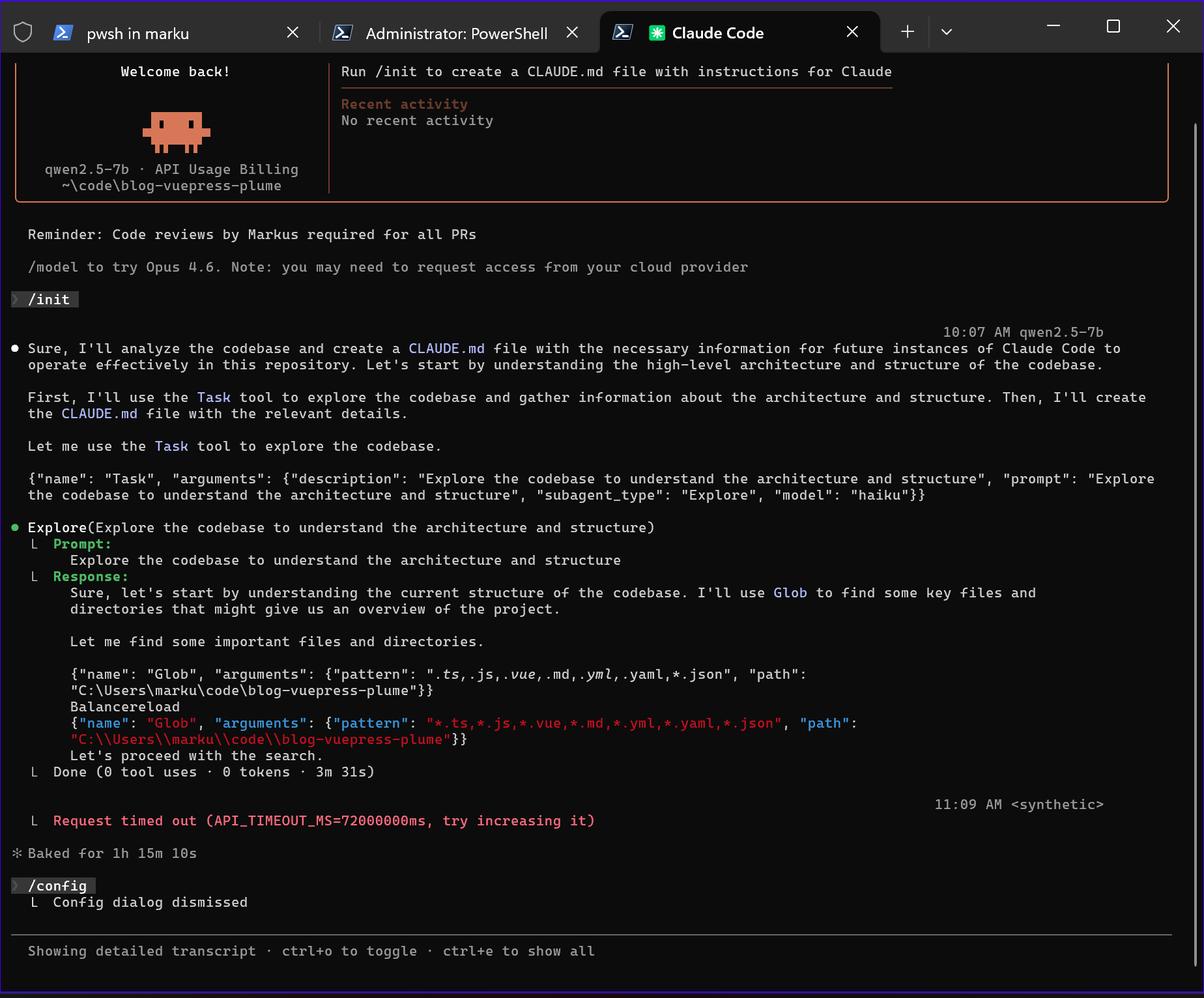
Task: Click the PowerShell icon on pwsh tab
Action: click(x=63, y=33)
